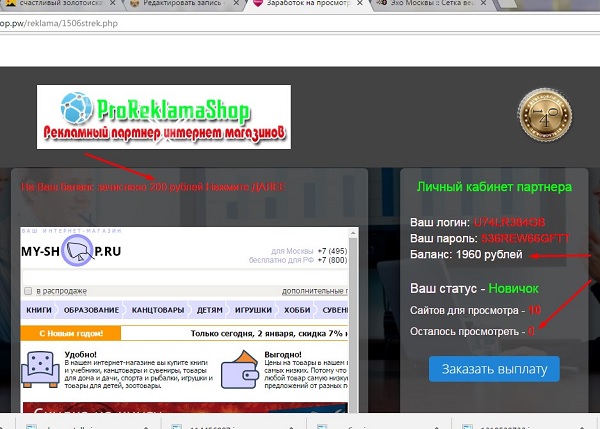
Task: Close the Заработок на просмотр tab
Action: pos(360,3)
